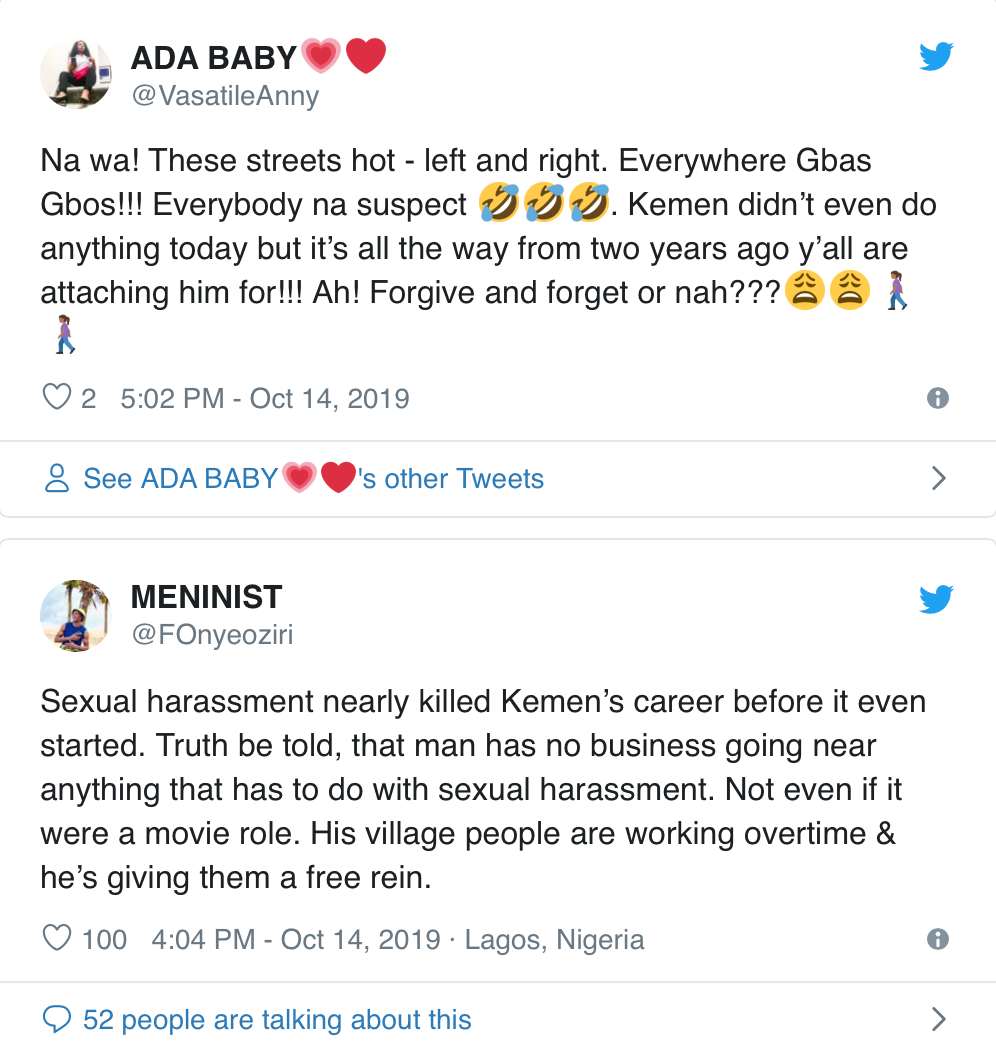The height and width of the screenshot is (1046, 996).
Task: Open MENINIST profile avatar
Action: tap(75, 615)
